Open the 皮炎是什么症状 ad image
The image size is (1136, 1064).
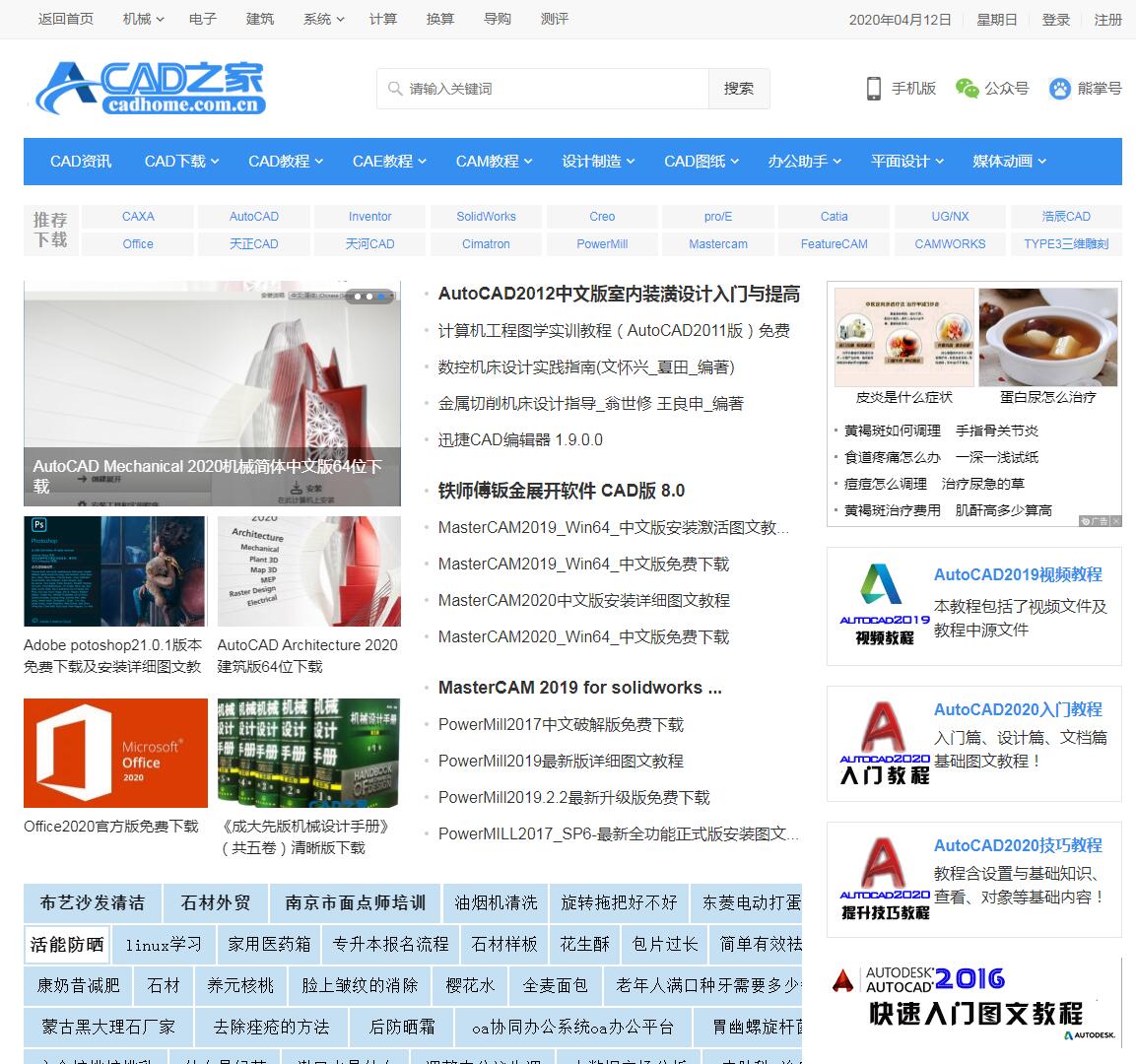(903, 337)
